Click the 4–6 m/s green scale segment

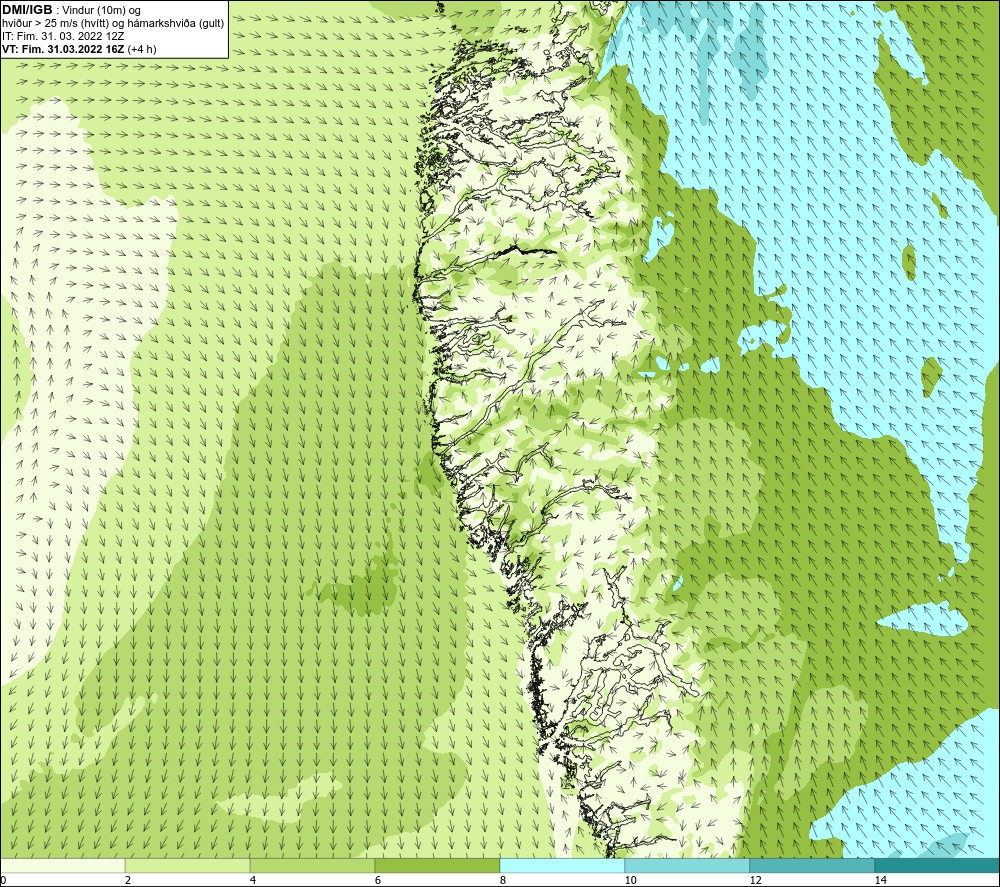tap(312, 865)
